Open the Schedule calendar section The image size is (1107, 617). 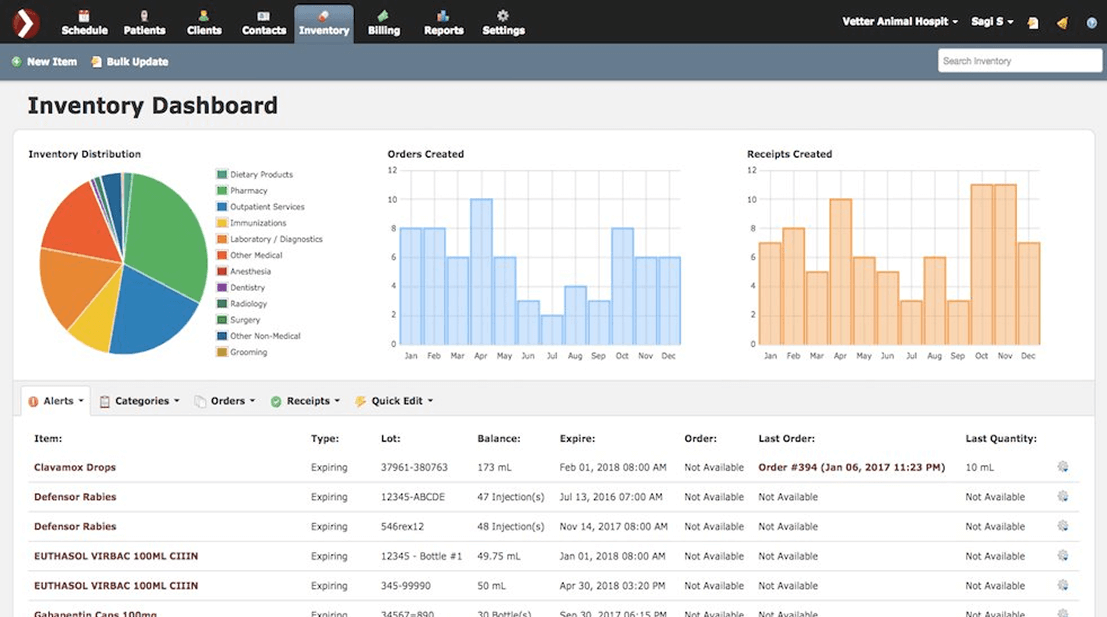(84, 22)
